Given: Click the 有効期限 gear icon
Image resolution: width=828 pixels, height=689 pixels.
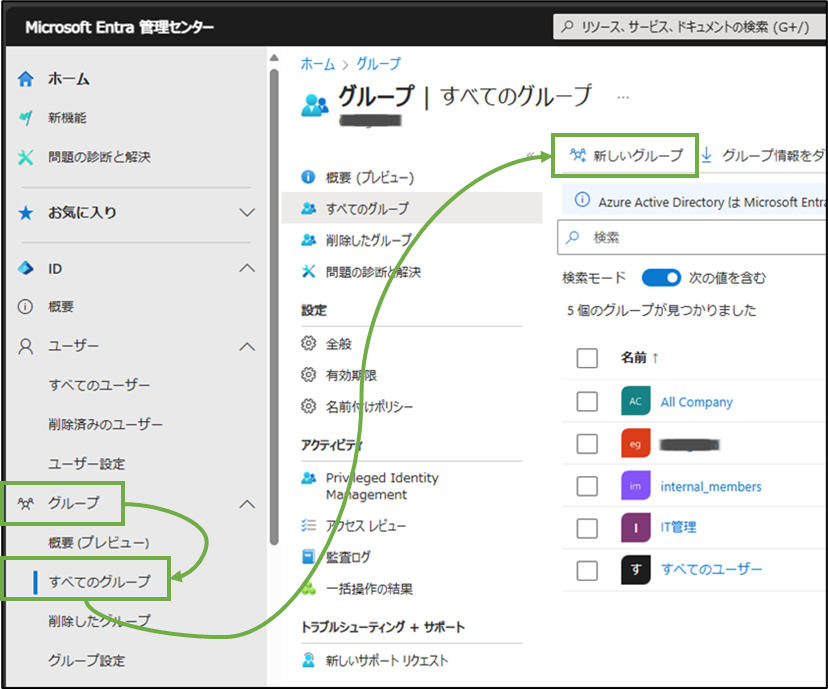Looking at the screenshot, I should click(x=308, y=375).
